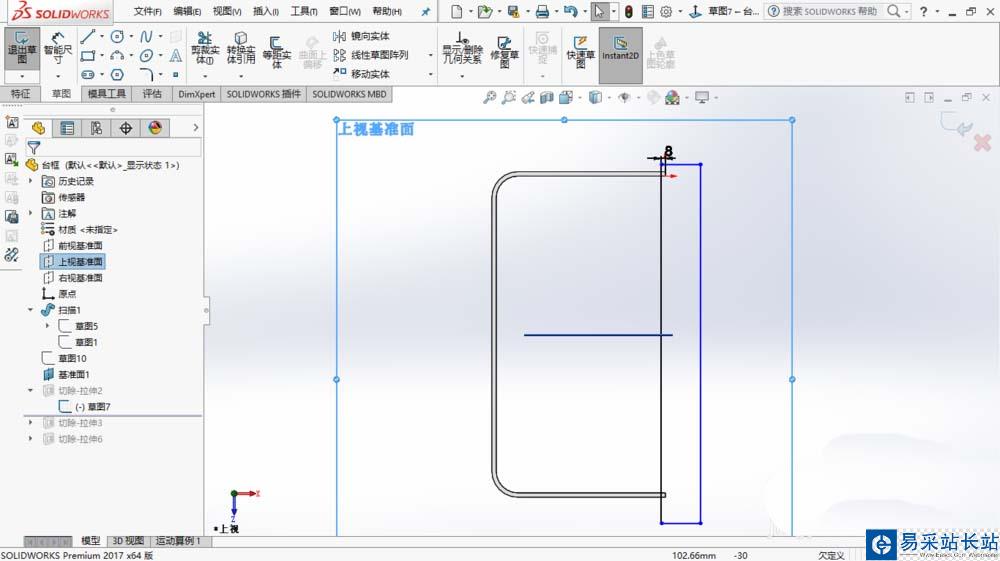This screenshot has height=561, width=1000.
Task: Select the Corner Rectangle tool
Action: 88,55
